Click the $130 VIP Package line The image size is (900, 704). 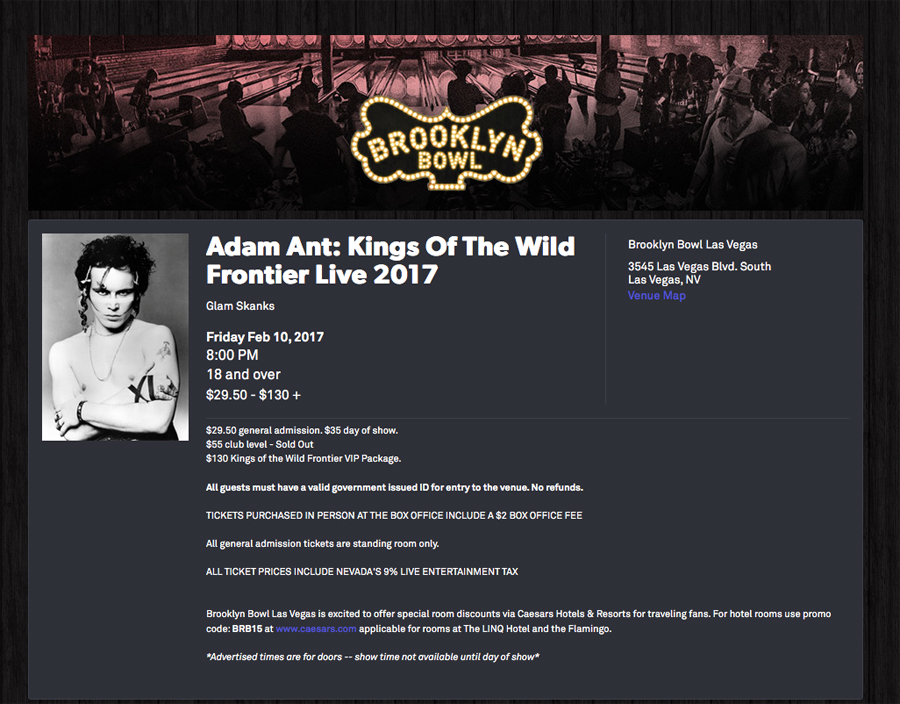point(303,458)
